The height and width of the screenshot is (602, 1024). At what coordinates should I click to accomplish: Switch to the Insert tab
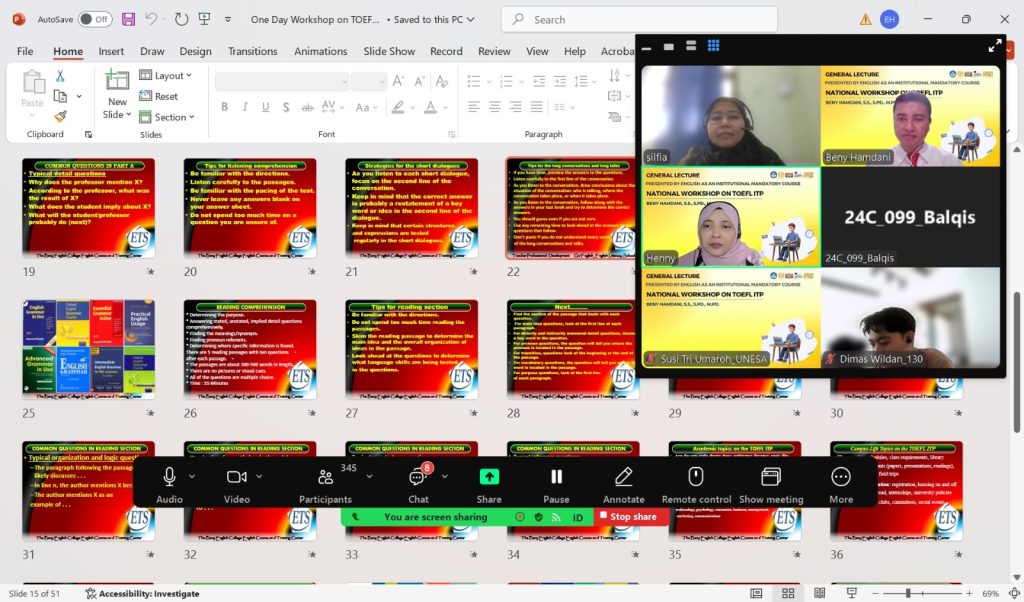(x=111, y=51)
